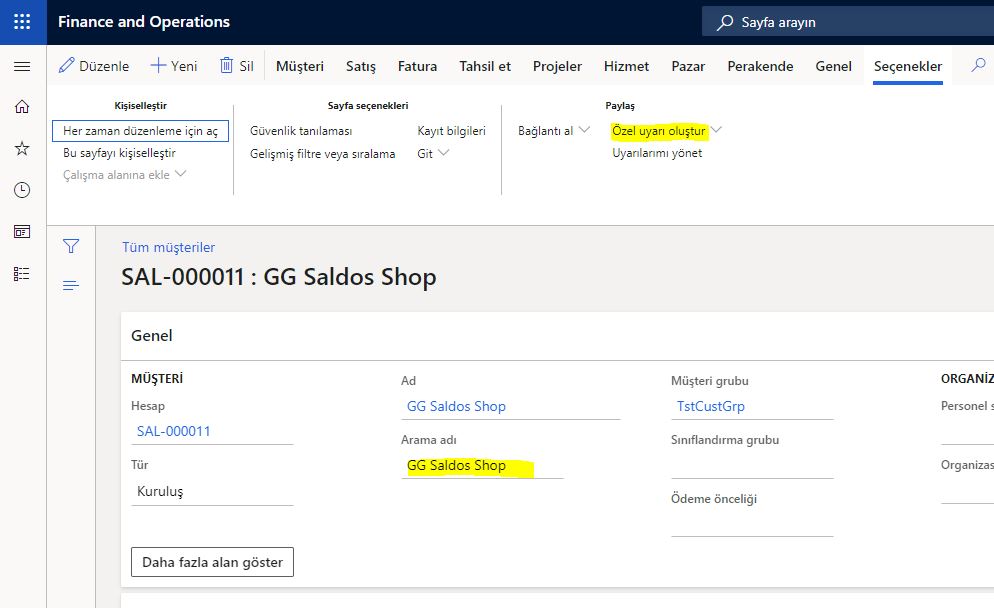Click Düzenle pencil edit button
This screenshot has width=994, height=608.
pos(94,66)
